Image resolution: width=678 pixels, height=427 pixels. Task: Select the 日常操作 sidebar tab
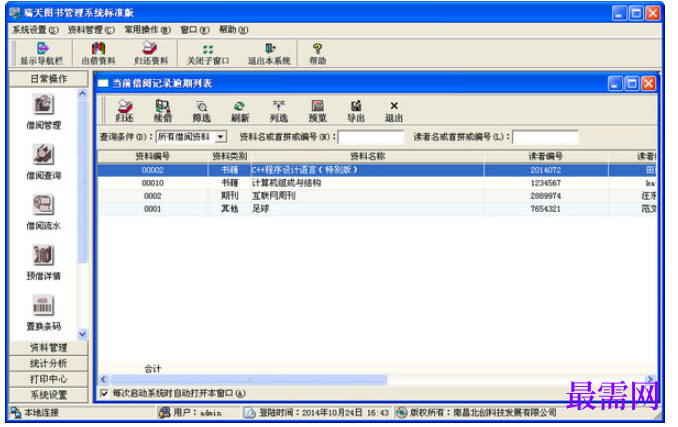48,79
